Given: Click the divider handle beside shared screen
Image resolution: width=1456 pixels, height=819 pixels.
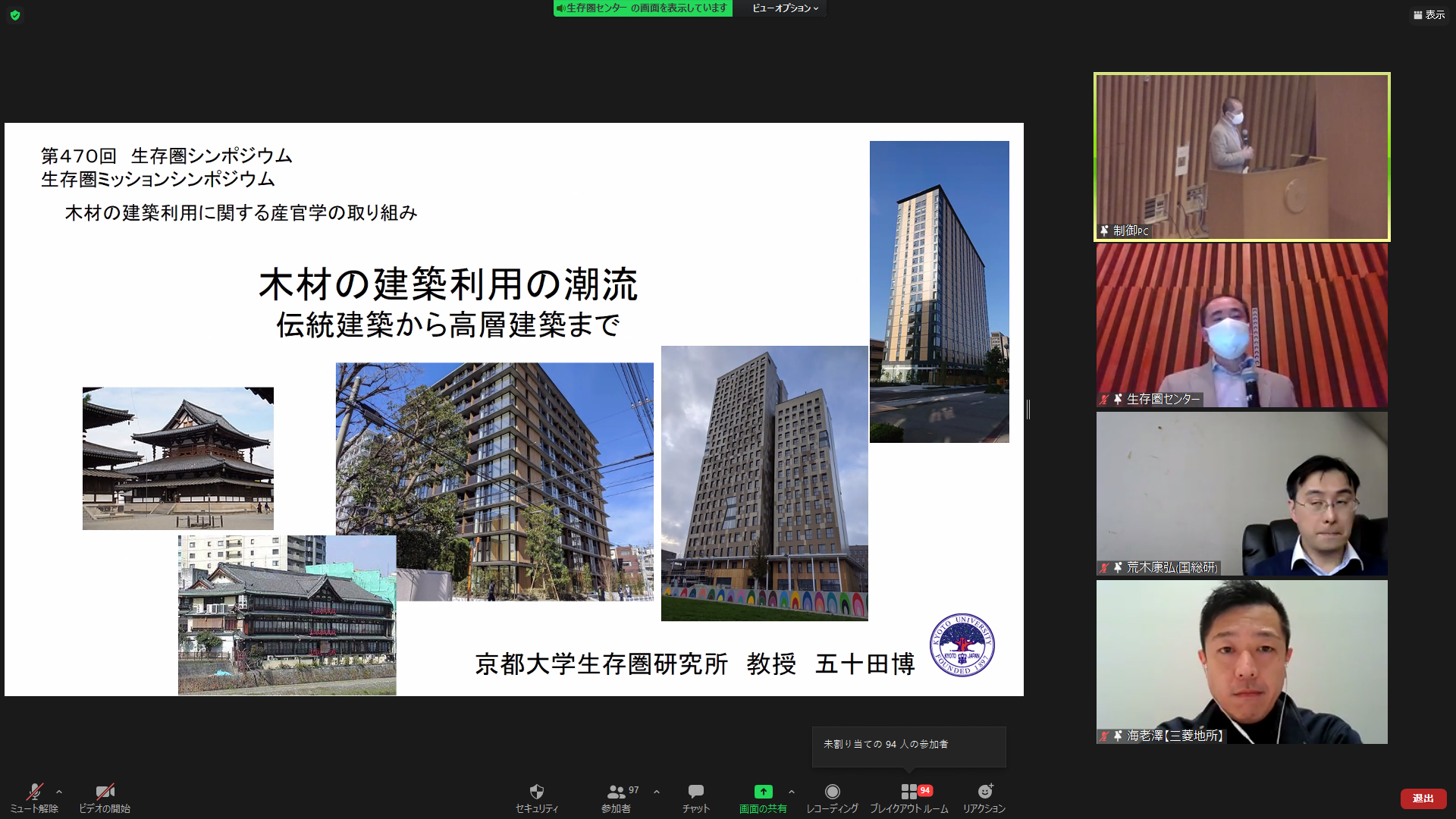Looking at the screenshot, I should tap(1028, 409).
